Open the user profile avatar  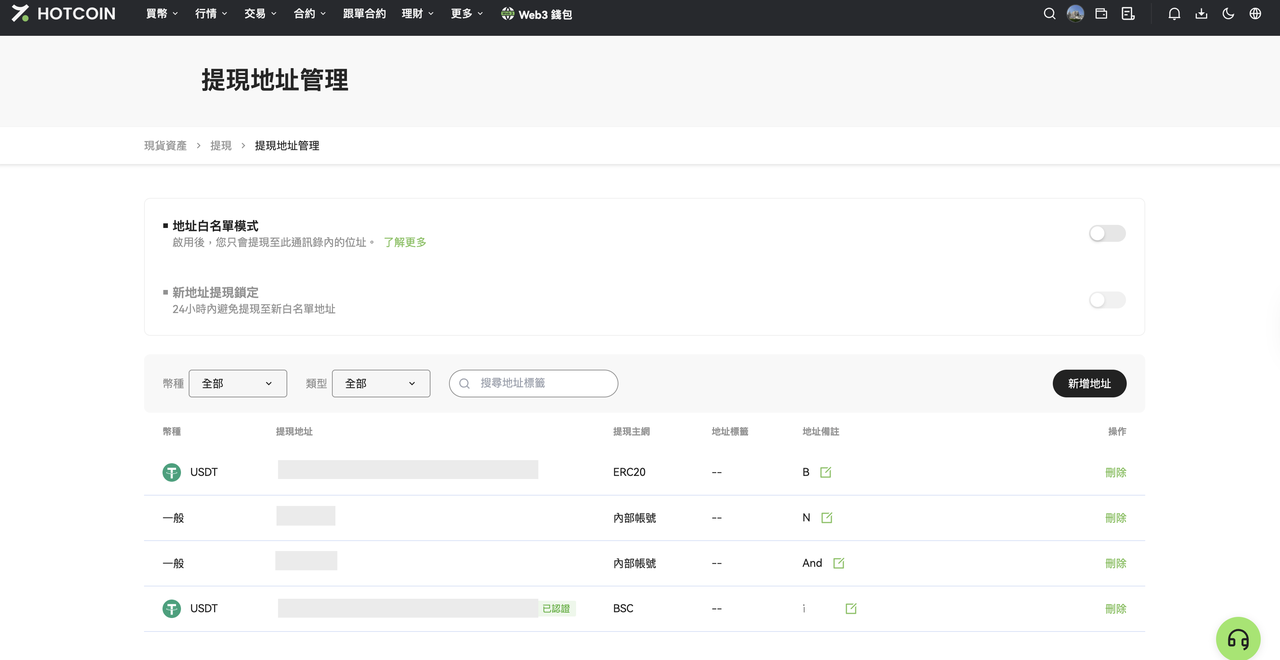1075,14
